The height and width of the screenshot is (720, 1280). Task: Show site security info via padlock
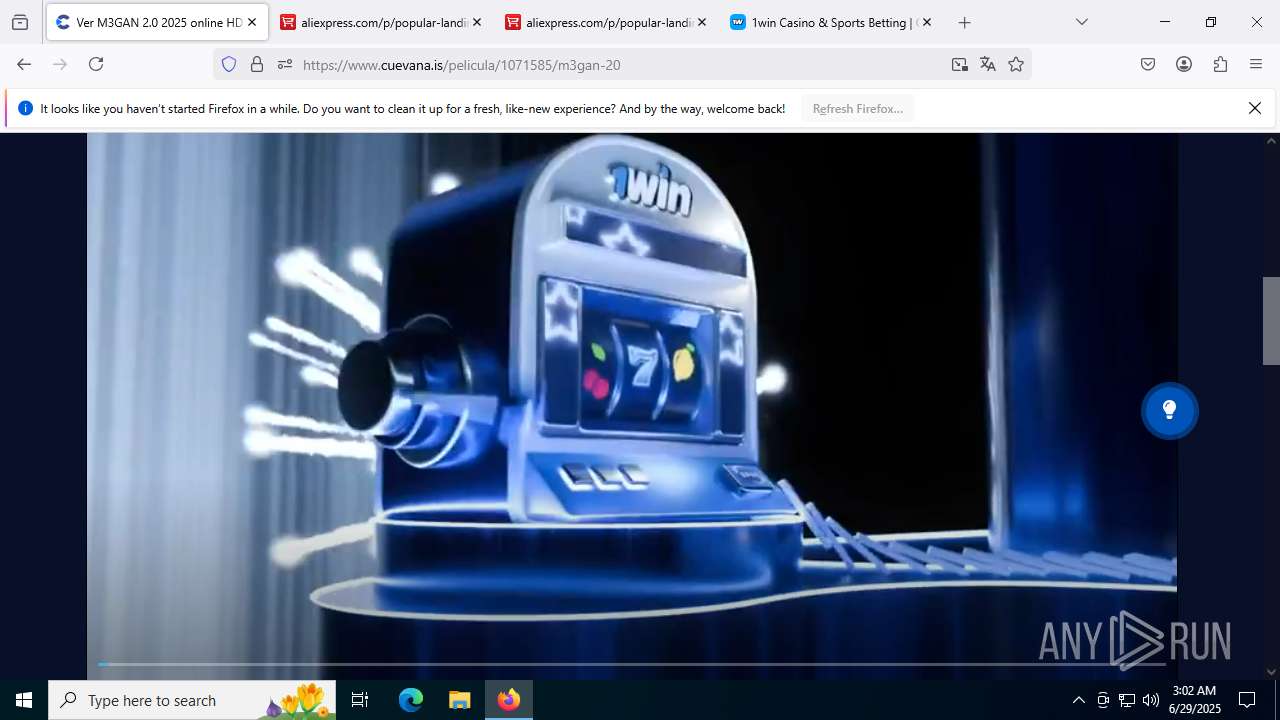tap(257, 64)
